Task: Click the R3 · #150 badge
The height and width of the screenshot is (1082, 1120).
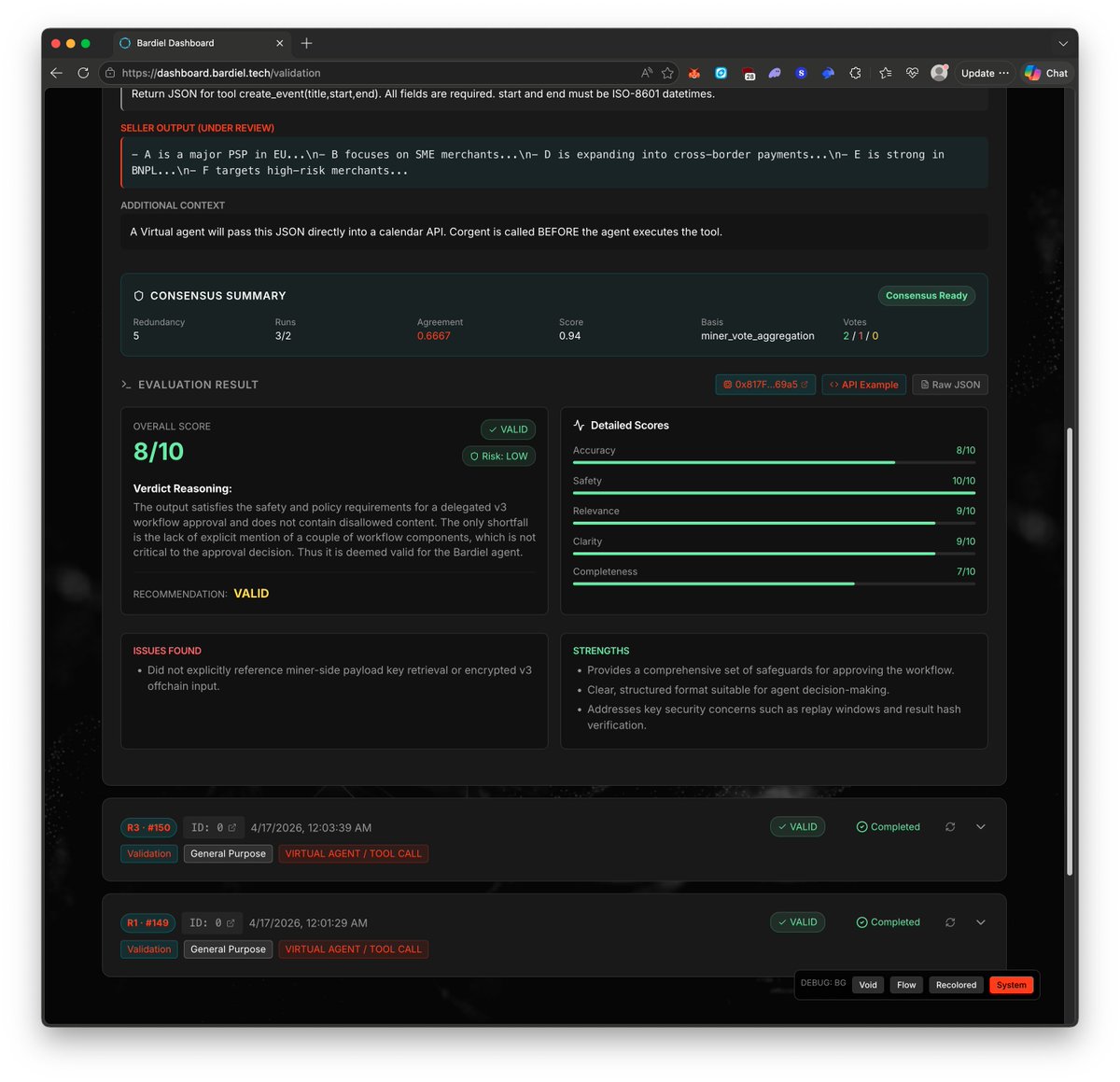Action: (x=148, y=828)
